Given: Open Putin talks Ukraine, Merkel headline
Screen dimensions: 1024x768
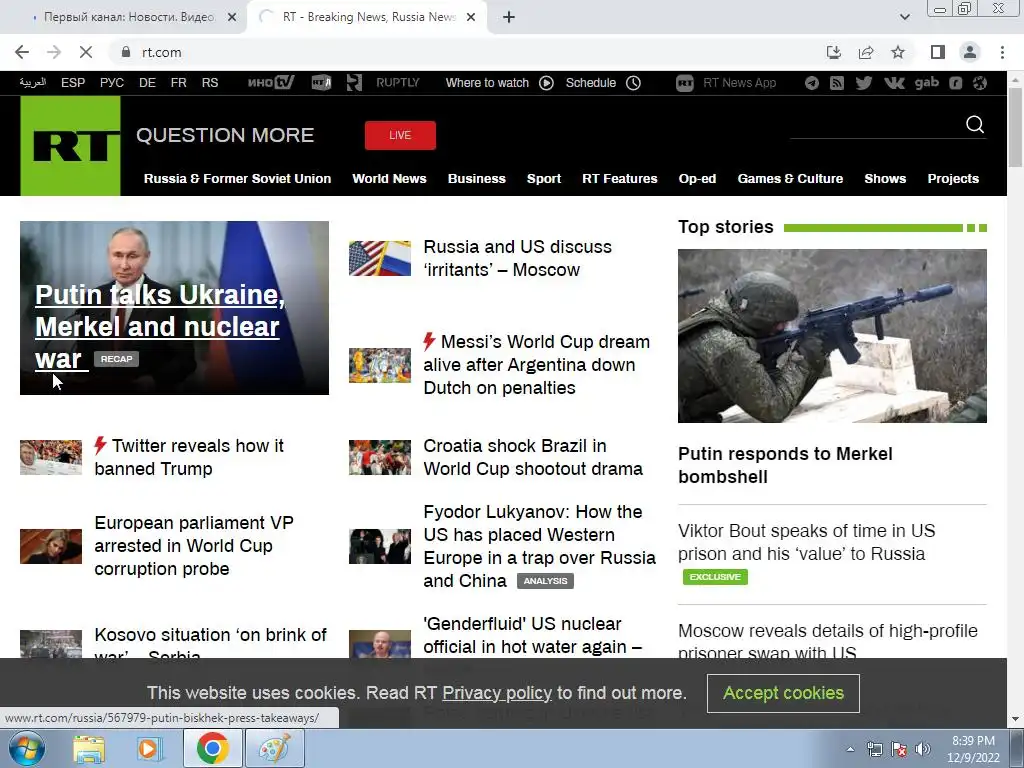Looking at the screenshot, I should click(x=160, y=327).
